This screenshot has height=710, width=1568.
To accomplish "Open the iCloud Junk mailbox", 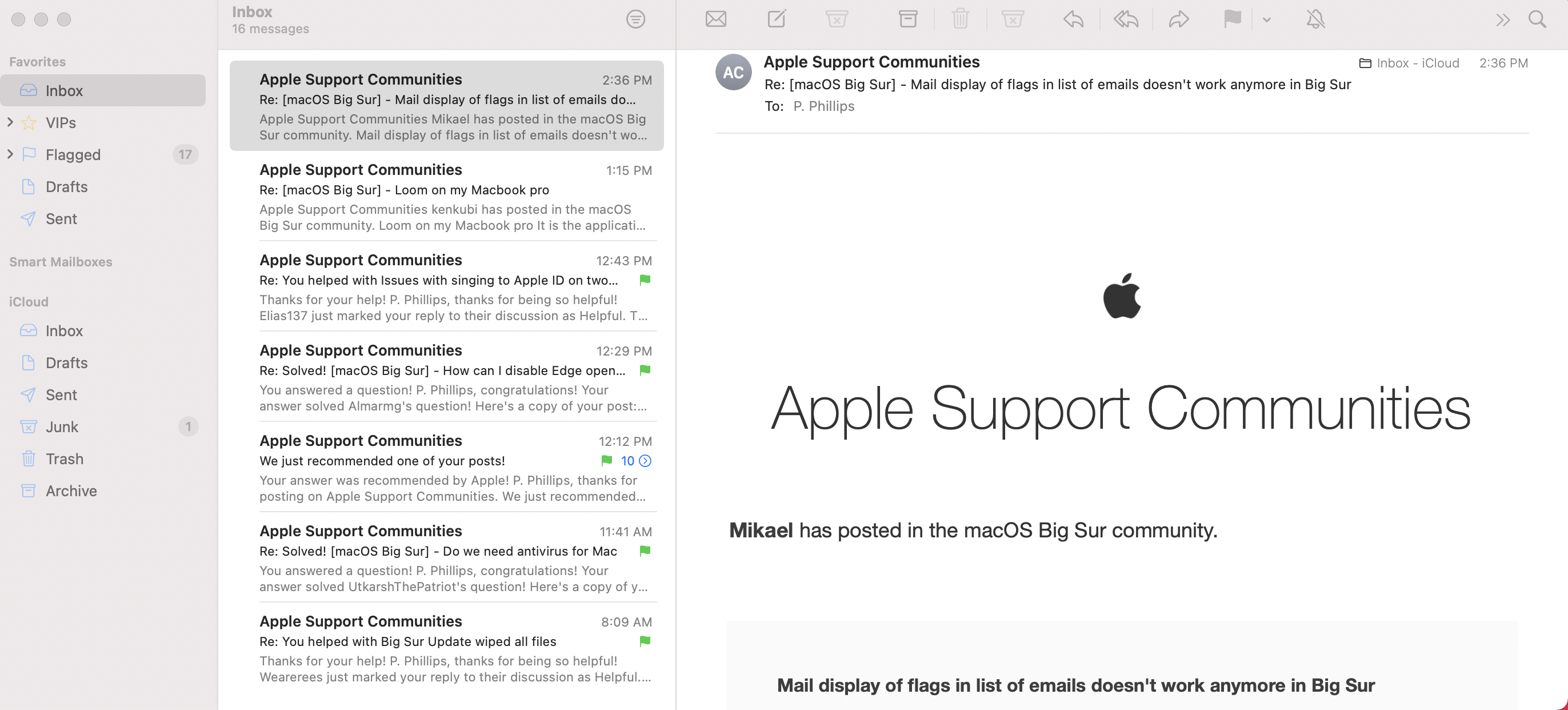I will [62, 427].
